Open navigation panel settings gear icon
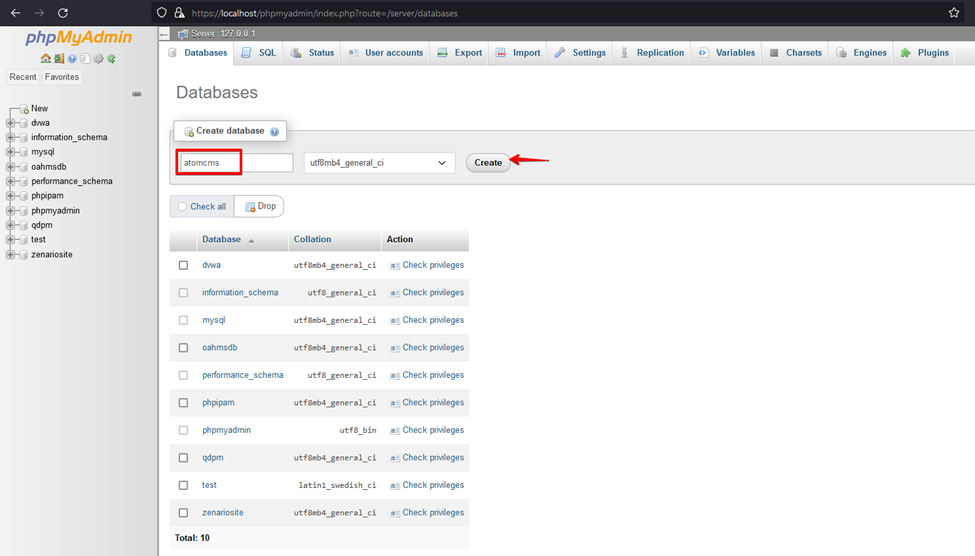 (98, 58)
